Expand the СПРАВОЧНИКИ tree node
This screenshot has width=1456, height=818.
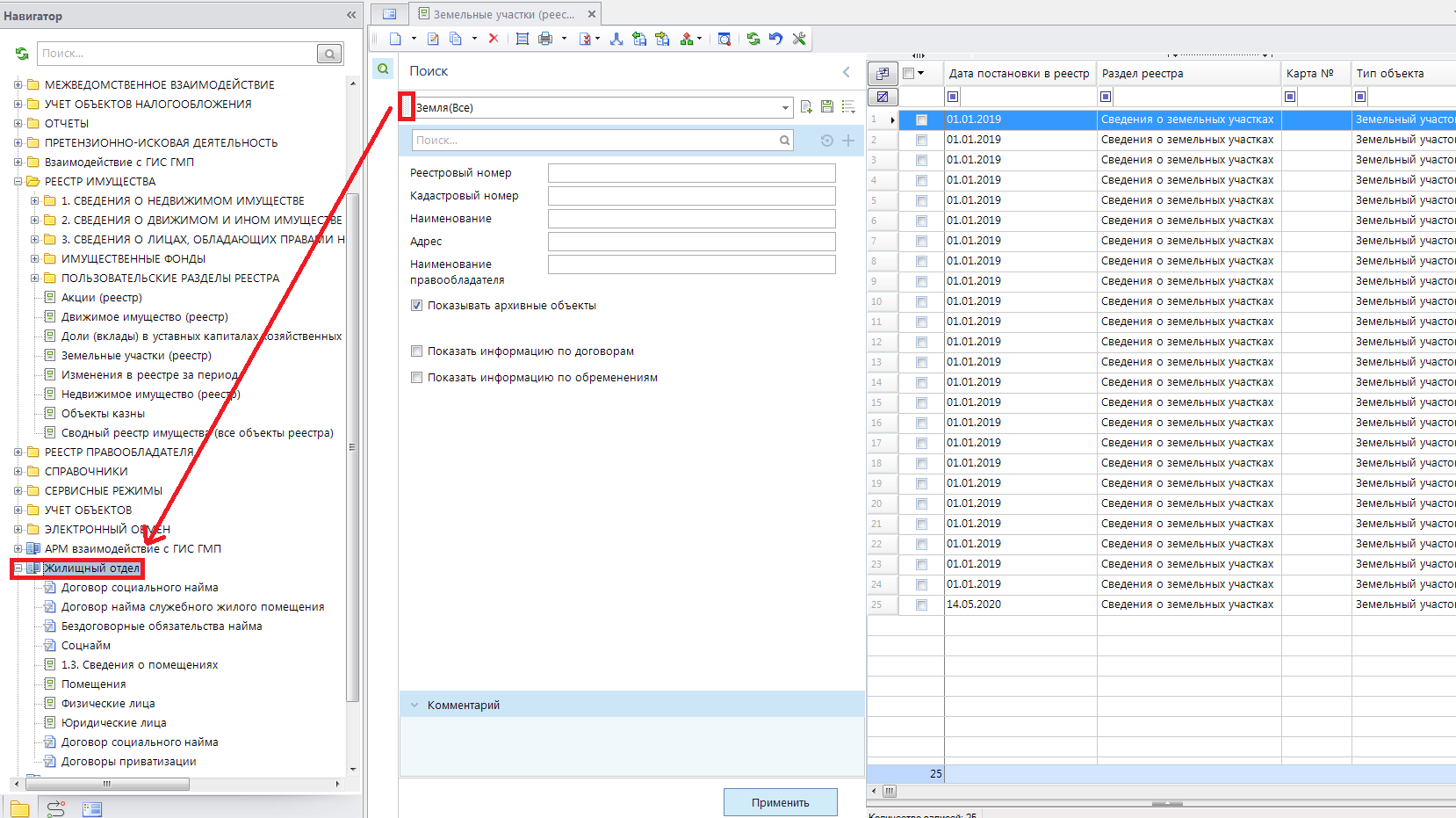click(x=18, y=471)
